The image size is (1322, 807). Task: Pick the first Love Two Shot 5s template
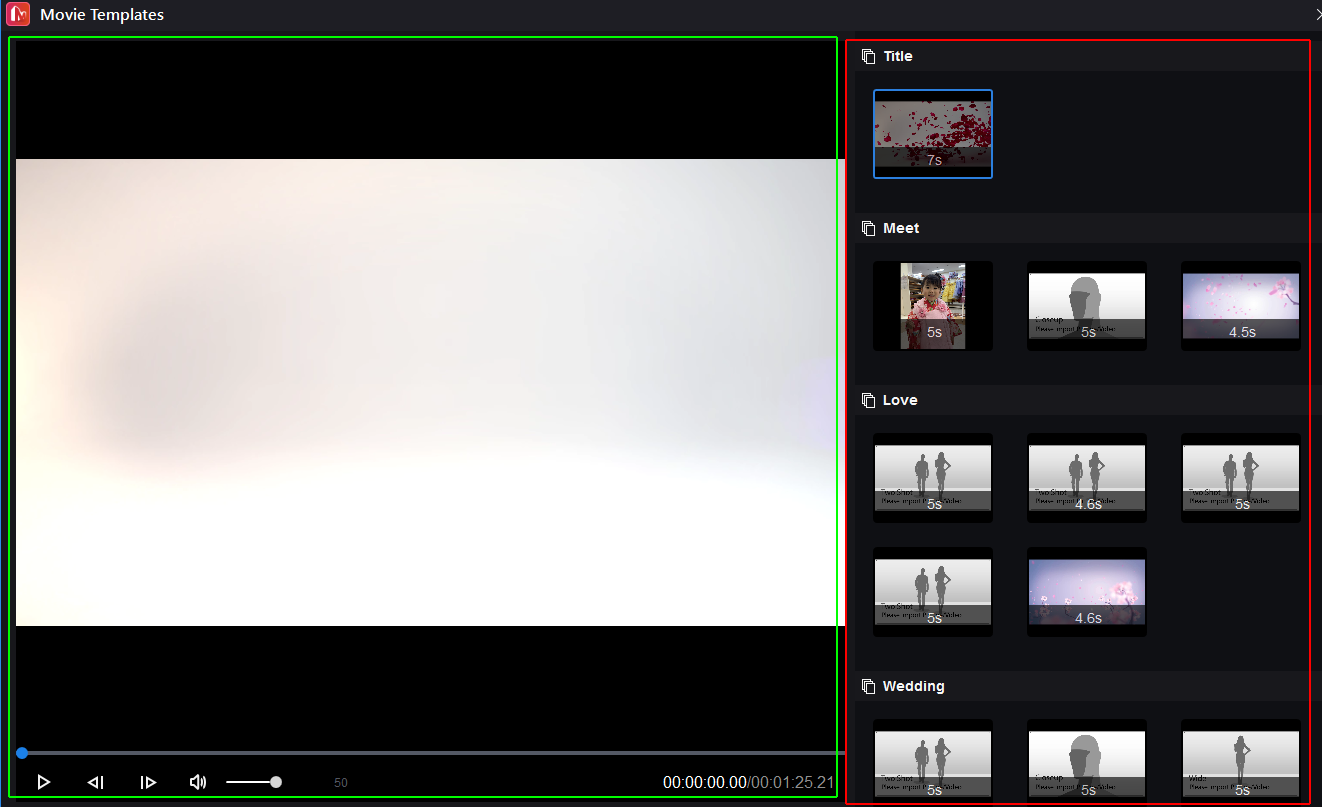coord(933,478)
